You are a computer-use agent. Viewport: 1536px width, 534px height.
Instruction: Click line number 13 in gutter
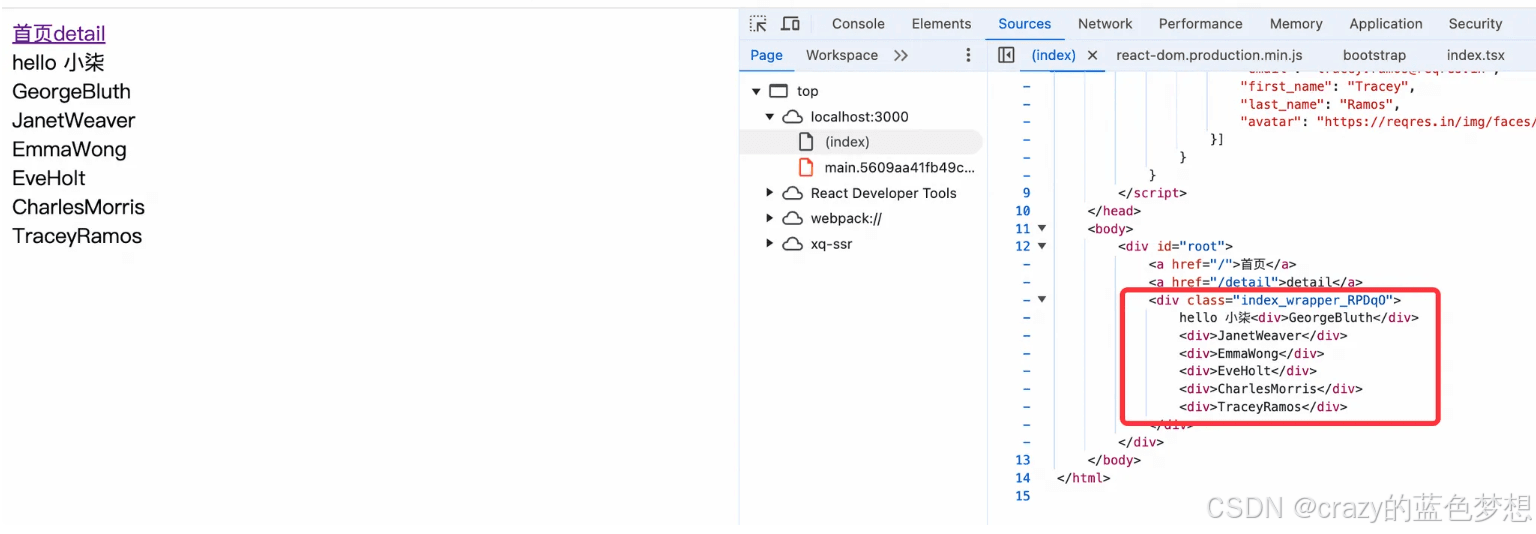pos(1022,460)
